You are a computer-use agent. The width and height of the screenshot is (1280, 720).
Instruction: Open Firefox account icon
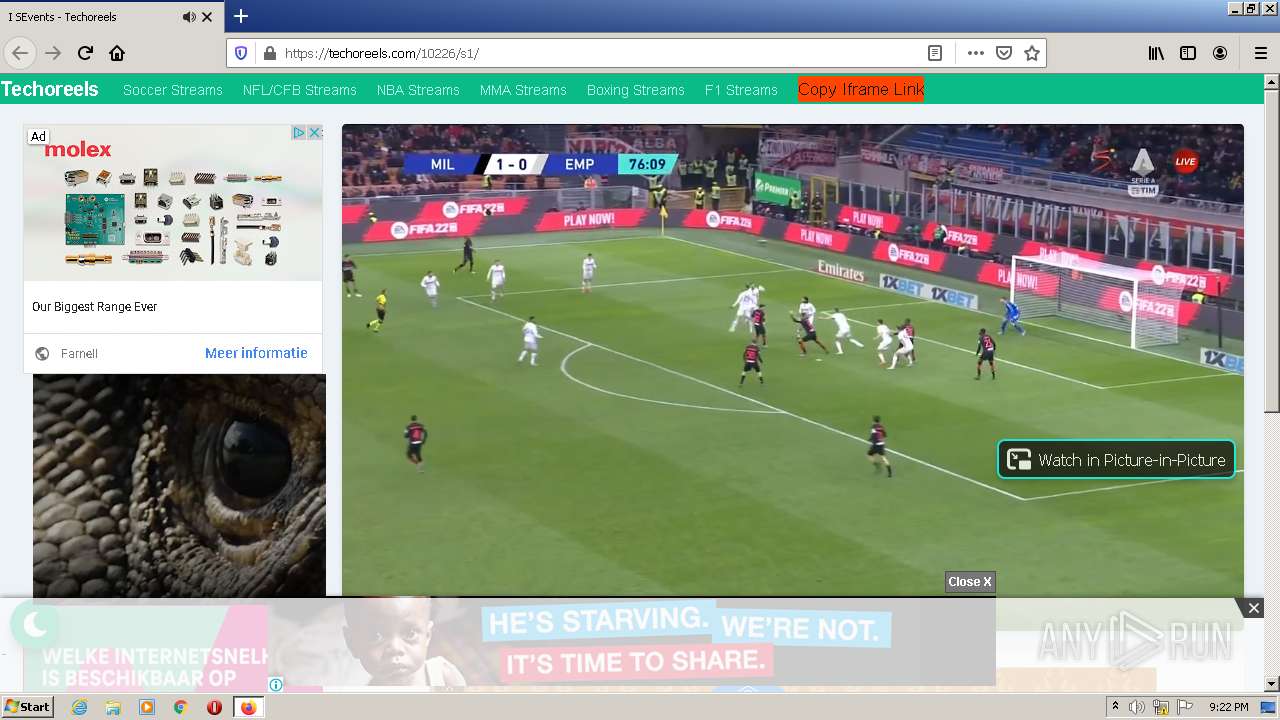(1220, 53)
